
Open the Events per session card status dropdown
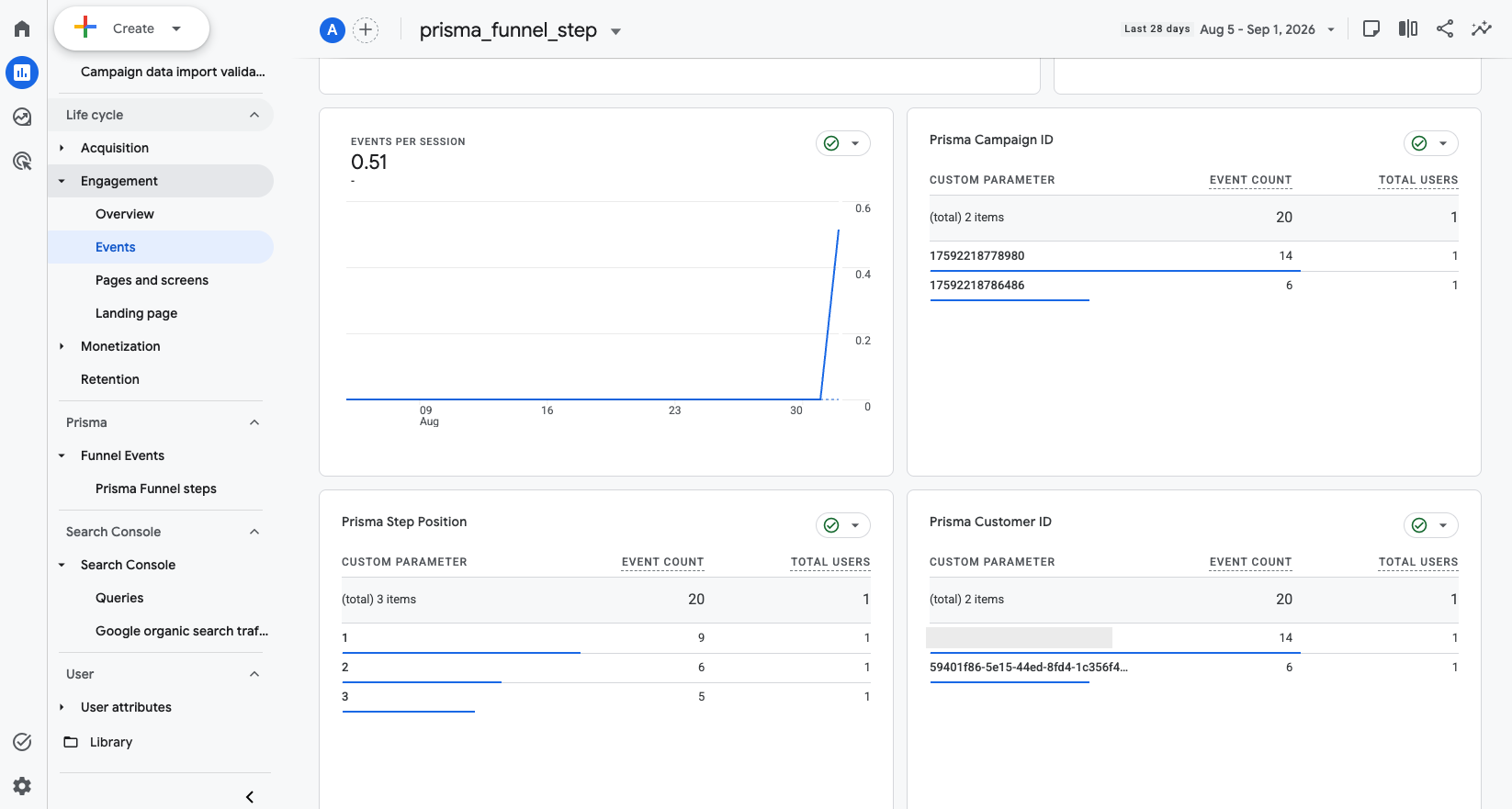point(843,143)
